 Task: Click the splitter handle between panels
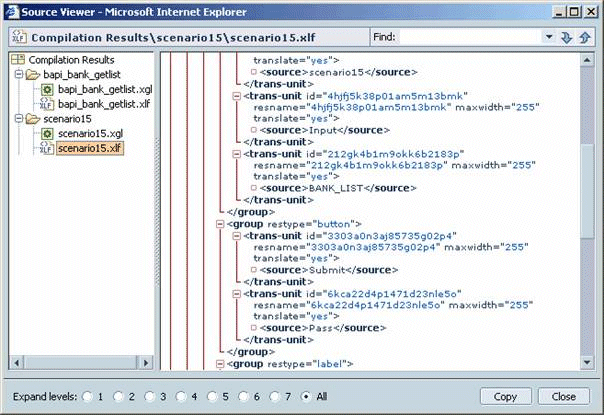point(157,212)
